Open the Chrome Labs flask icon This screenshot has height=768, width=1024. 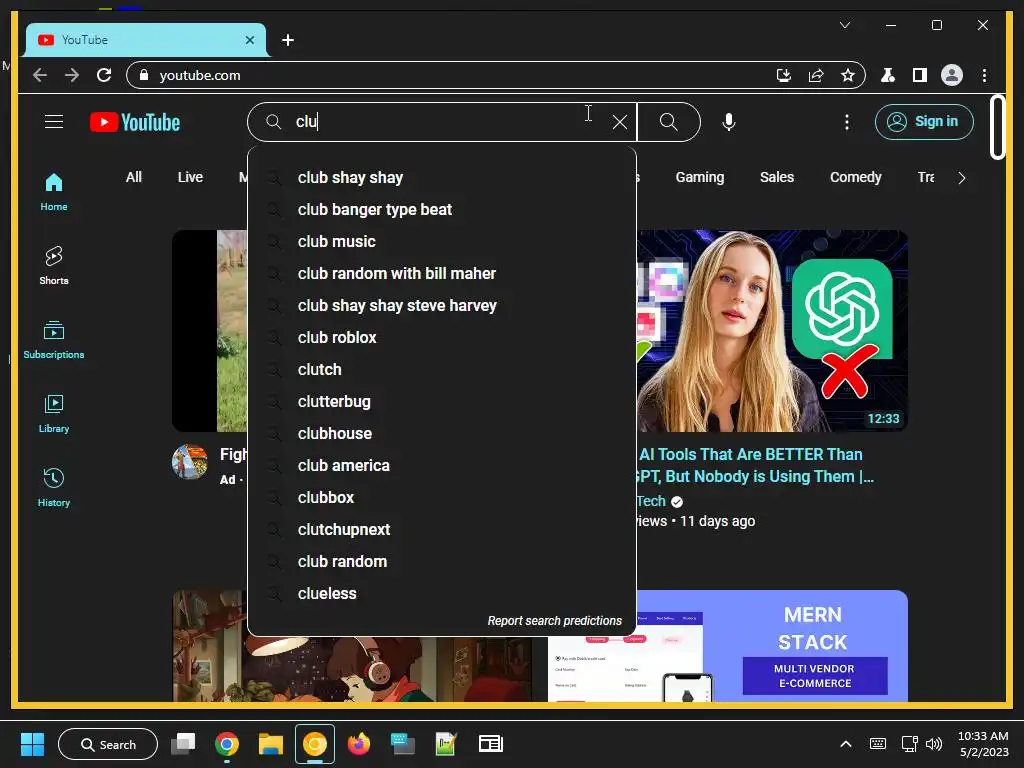pyautogui.click(x=888, y=75)
